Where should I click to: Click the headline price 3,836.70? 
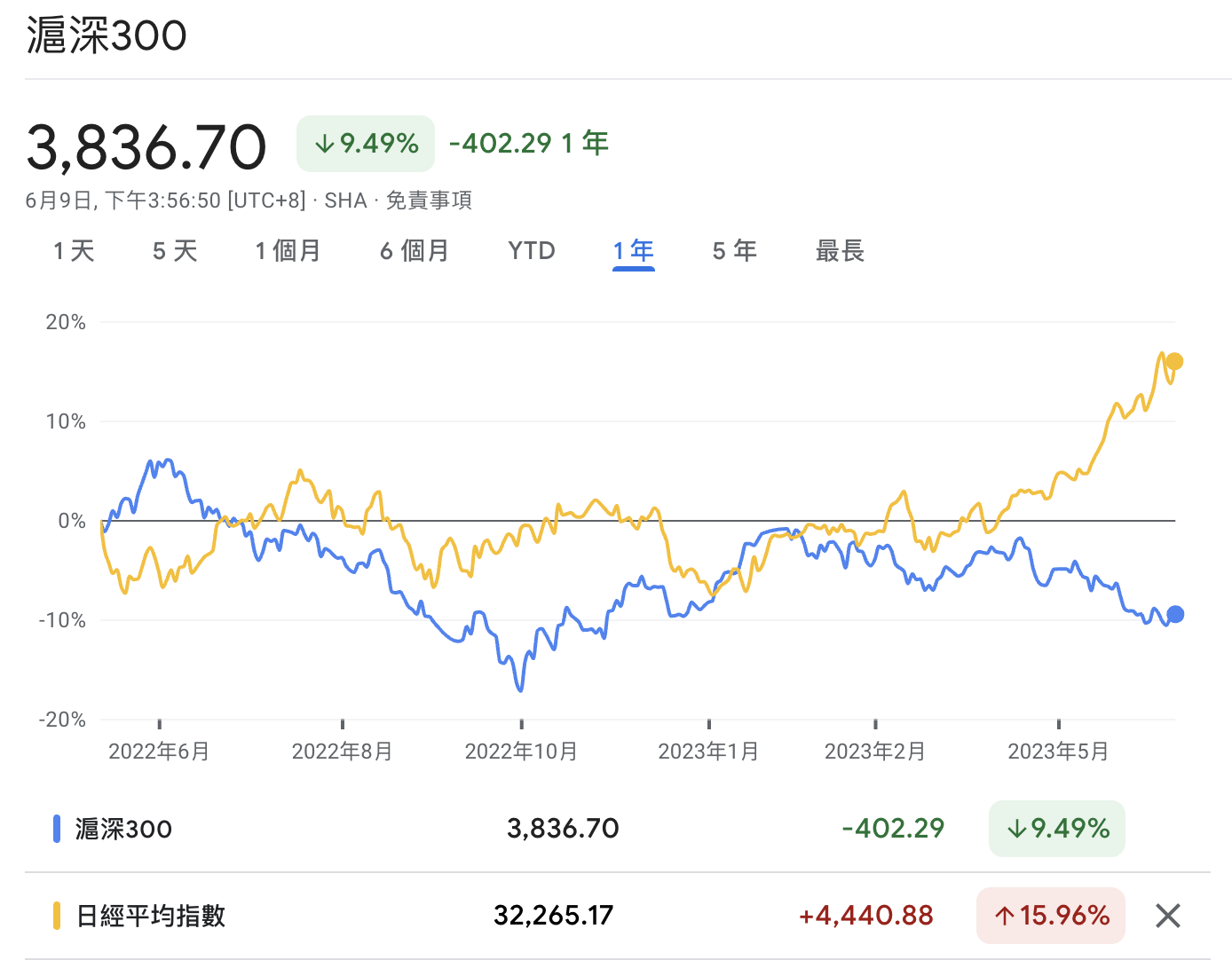(x=146, y=147)
